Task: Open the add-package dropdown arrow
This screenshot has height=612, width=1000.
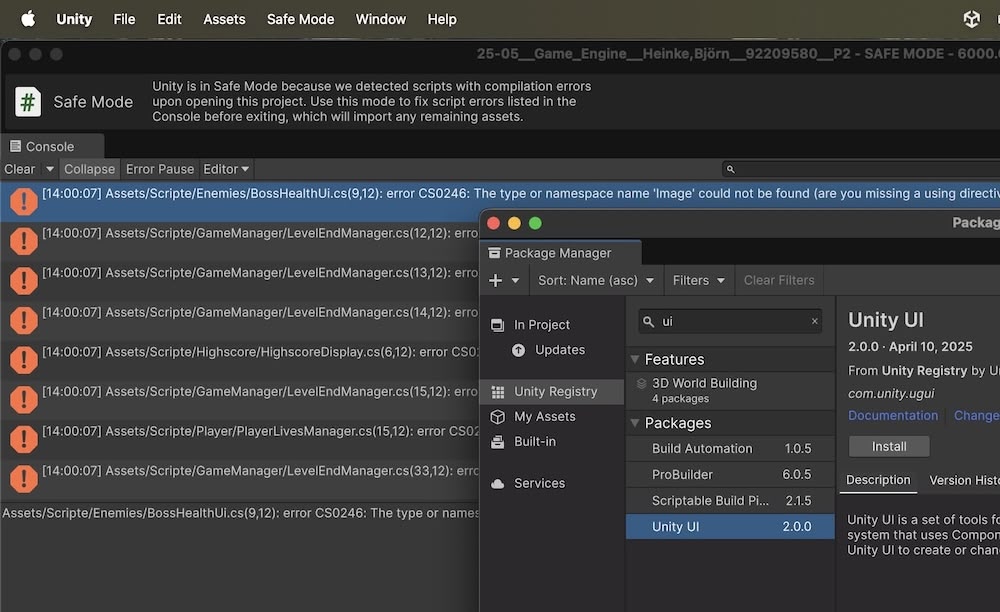Action: (x=515, y=280)
